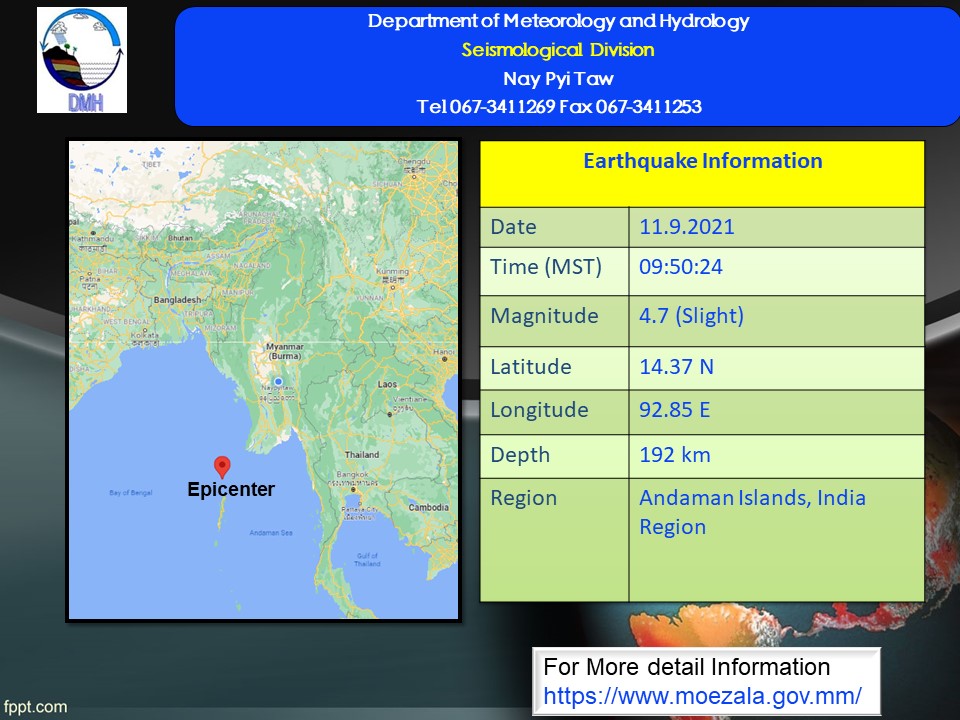Click 'Bay of Bengal' label on map

pyautogui.click(x=130, y=493)
